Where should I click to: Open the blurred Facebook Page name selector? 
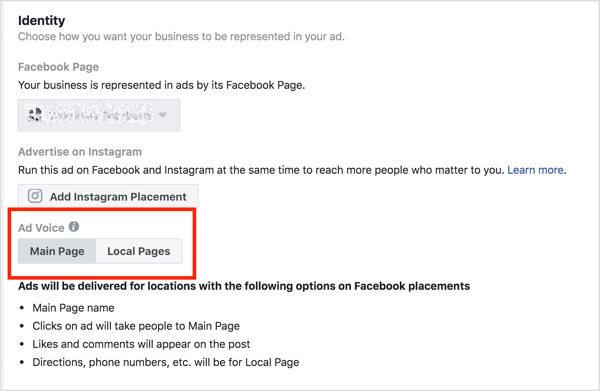(x=99, y=115)
